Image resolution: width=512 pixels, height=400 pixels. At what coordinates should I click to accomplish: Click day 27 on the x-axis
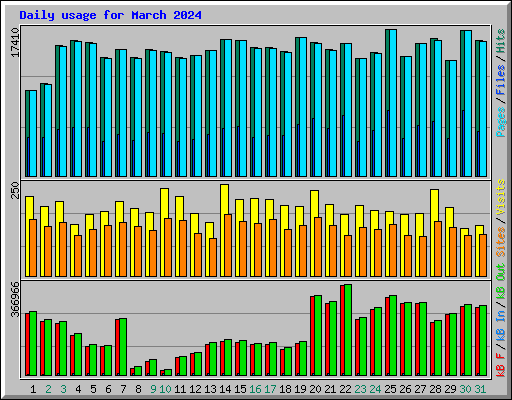tap(420, 389)
